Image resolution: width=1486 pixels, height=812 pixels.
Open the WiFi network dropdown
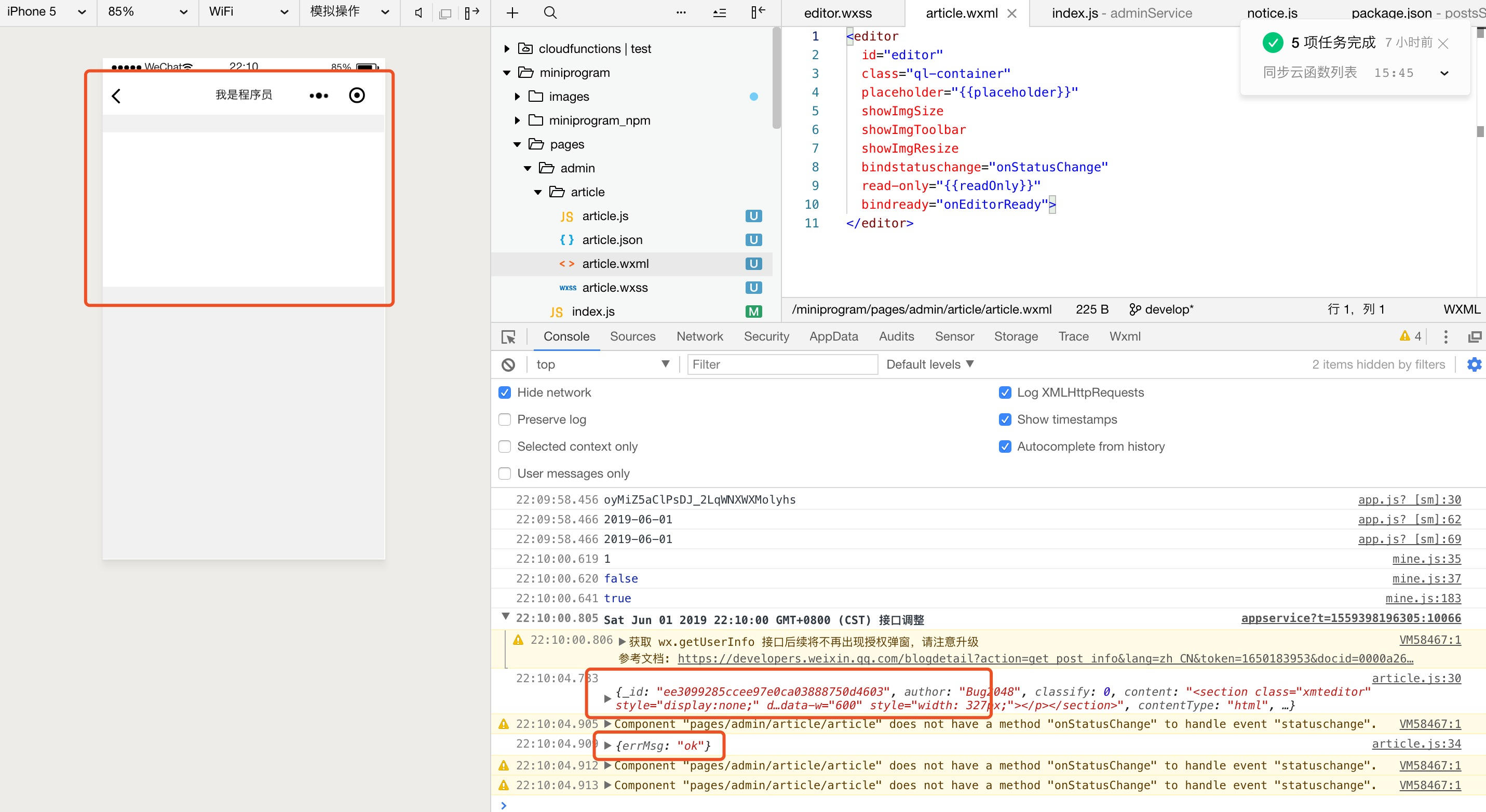(x=249, y=12)
